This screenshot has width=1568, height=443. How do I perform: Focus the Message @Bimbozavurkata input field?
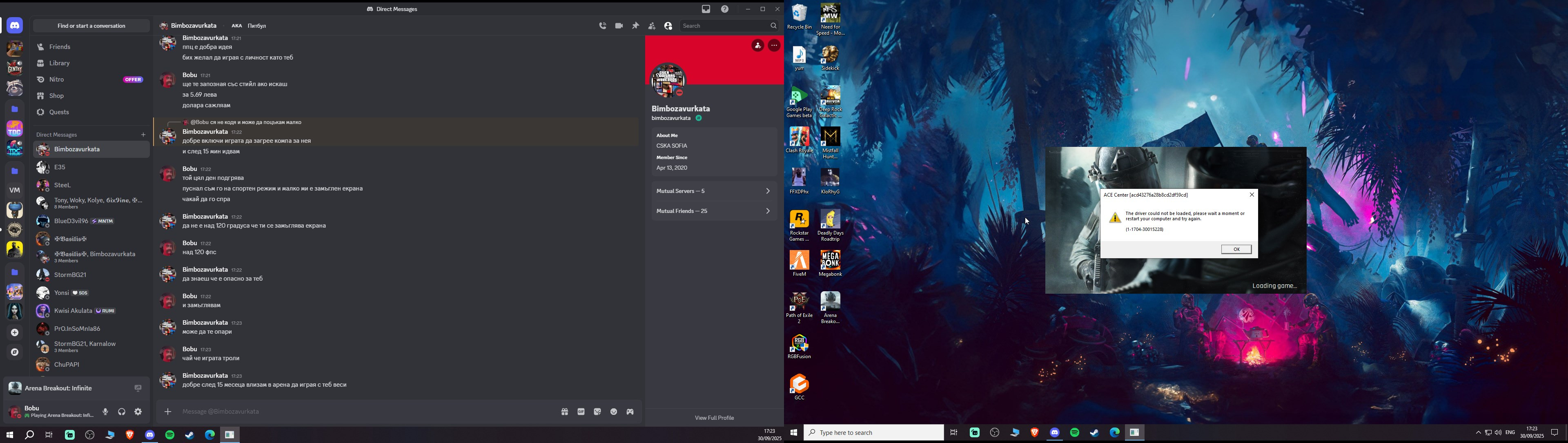365,412
